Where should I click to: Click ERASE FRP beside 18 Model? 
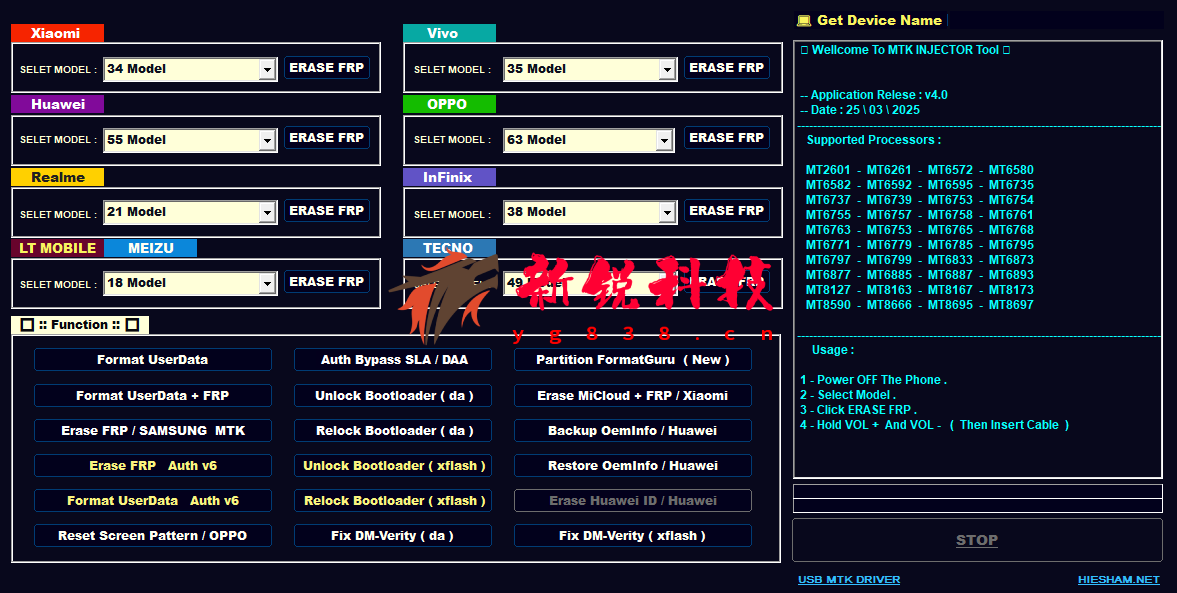click(x=327, y=281)
